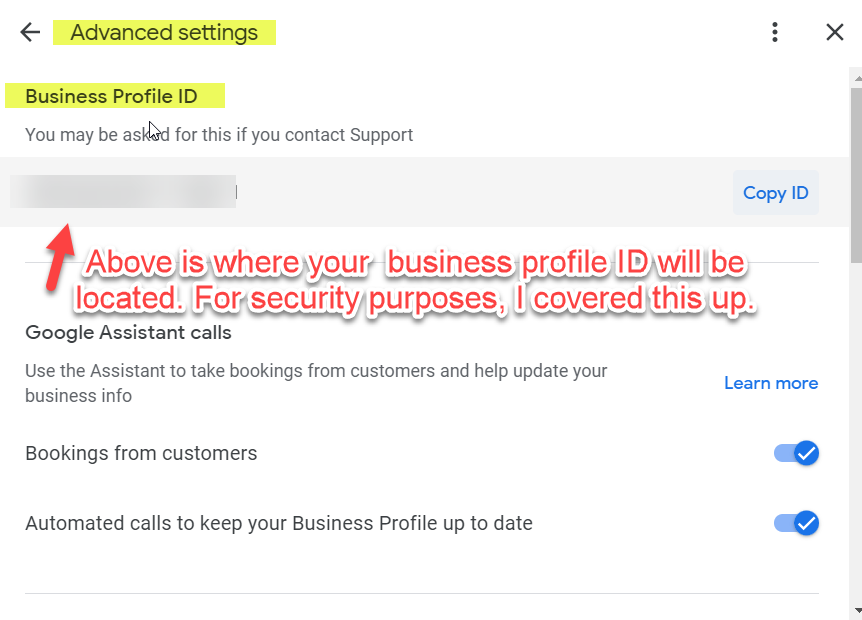Click the Use the Assistant description text

tap(316, 383)
